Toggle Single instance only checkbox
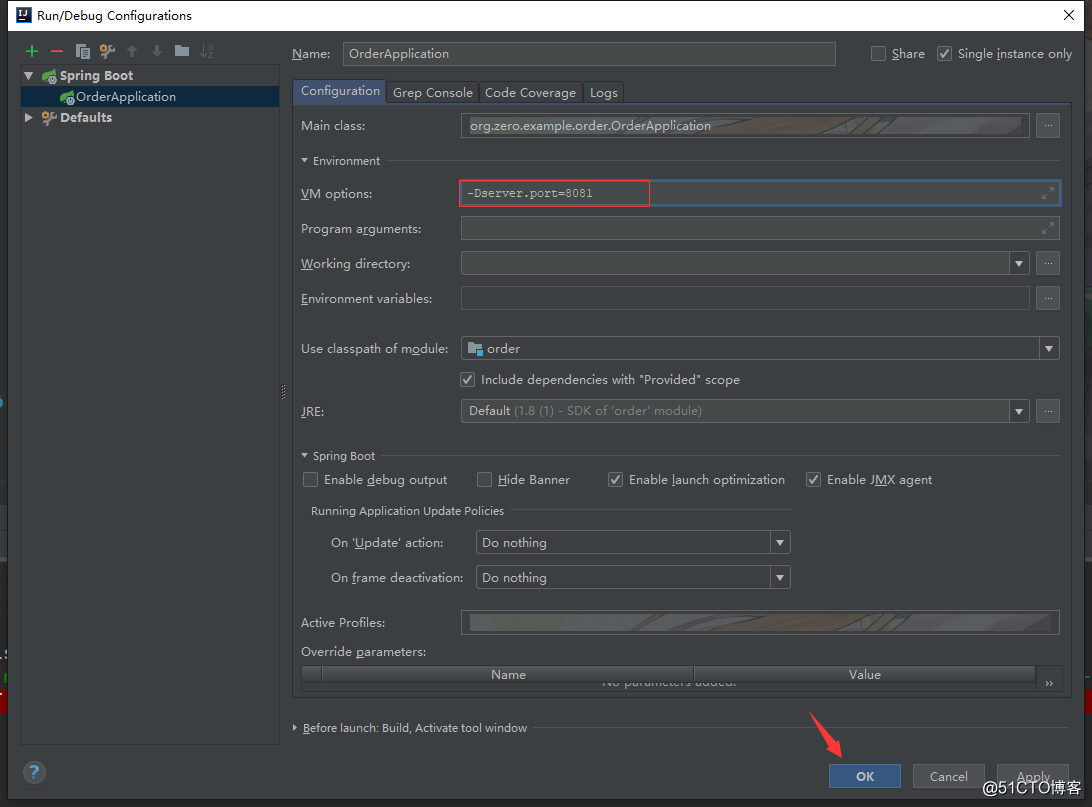 [944, 54]
